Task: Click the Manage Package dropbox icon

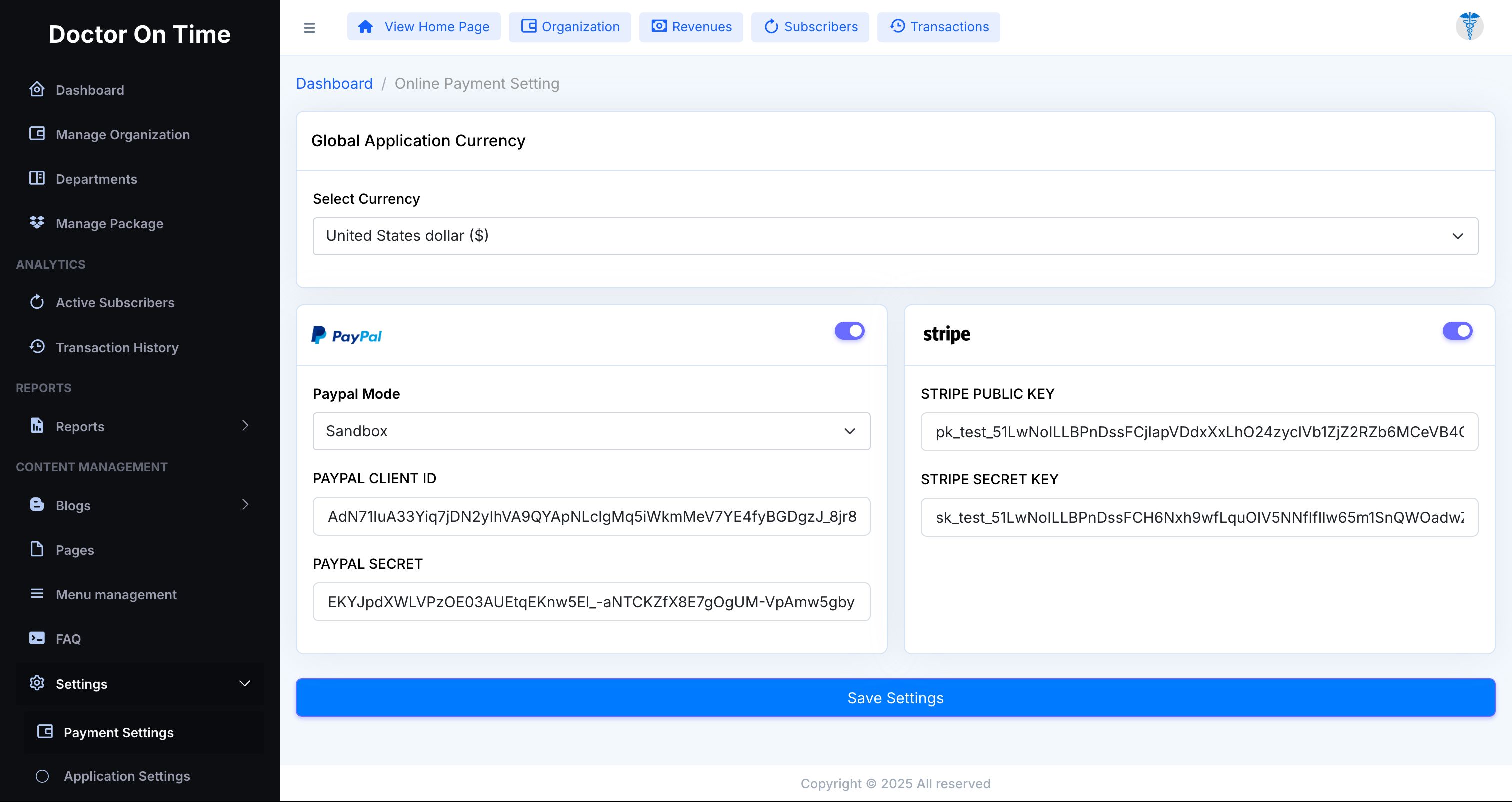Action: pos(37,223)
